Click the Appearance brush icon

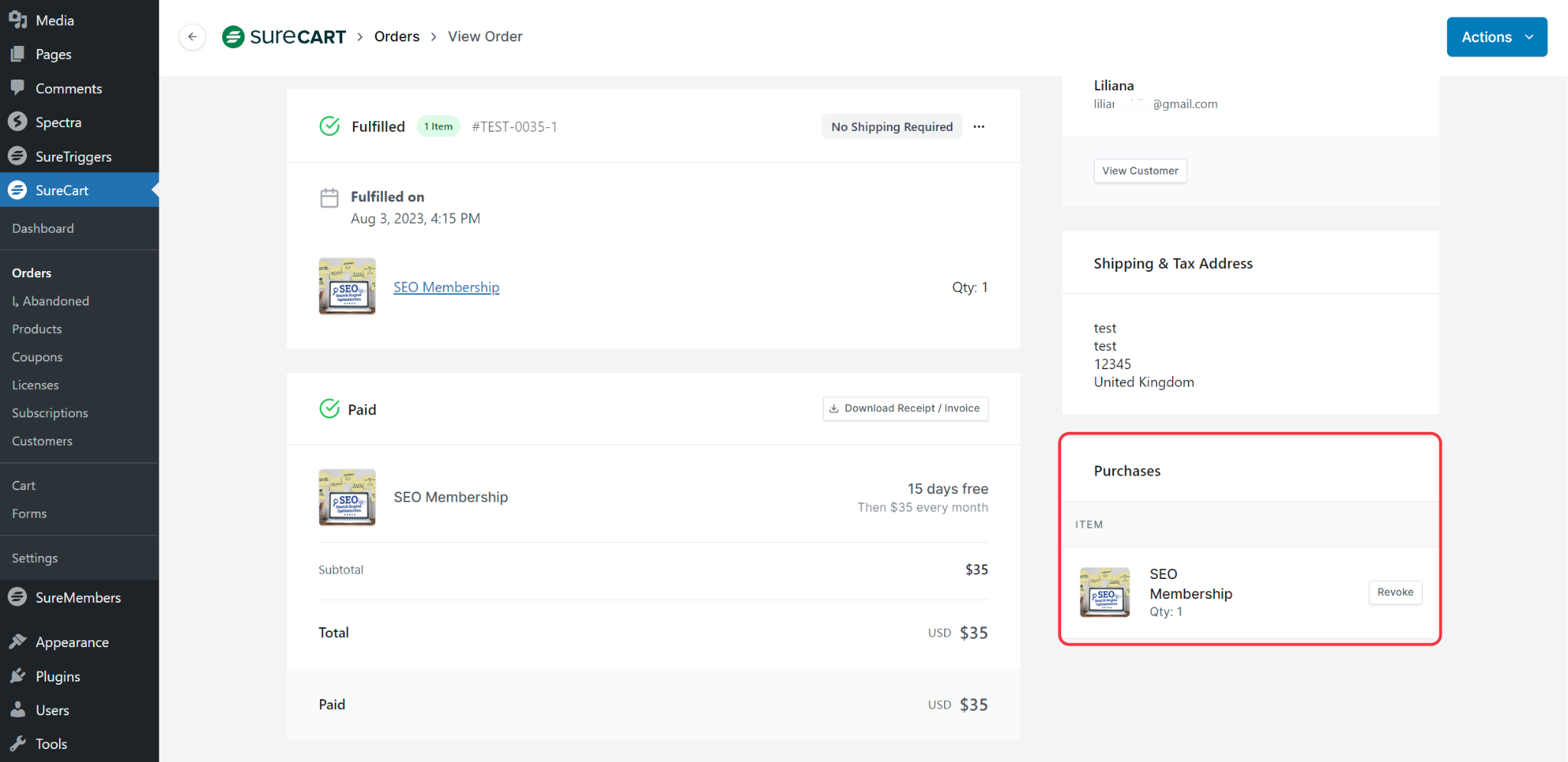tap(18, 642)
